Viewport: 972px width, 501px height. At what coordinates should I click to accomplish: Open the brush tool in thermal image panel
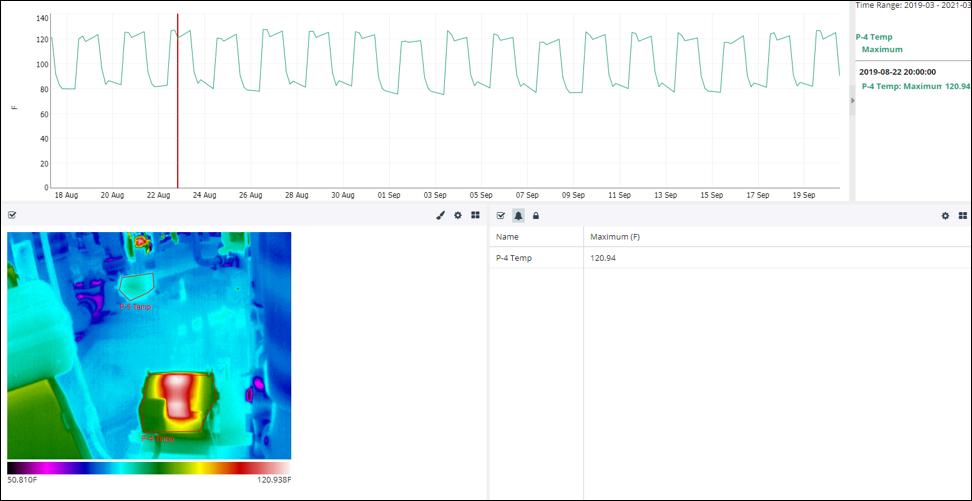coord(441,215)
